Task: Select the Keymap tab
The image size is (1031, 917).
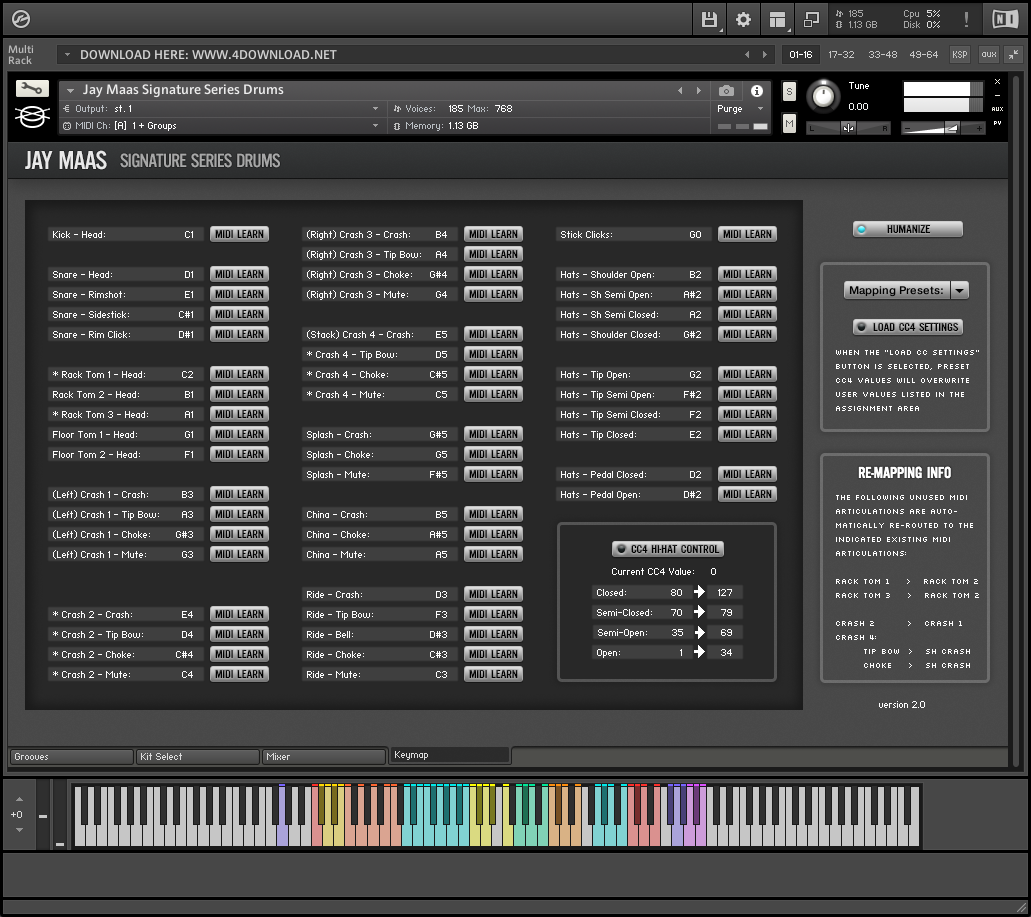Action: tap(450, 755)
